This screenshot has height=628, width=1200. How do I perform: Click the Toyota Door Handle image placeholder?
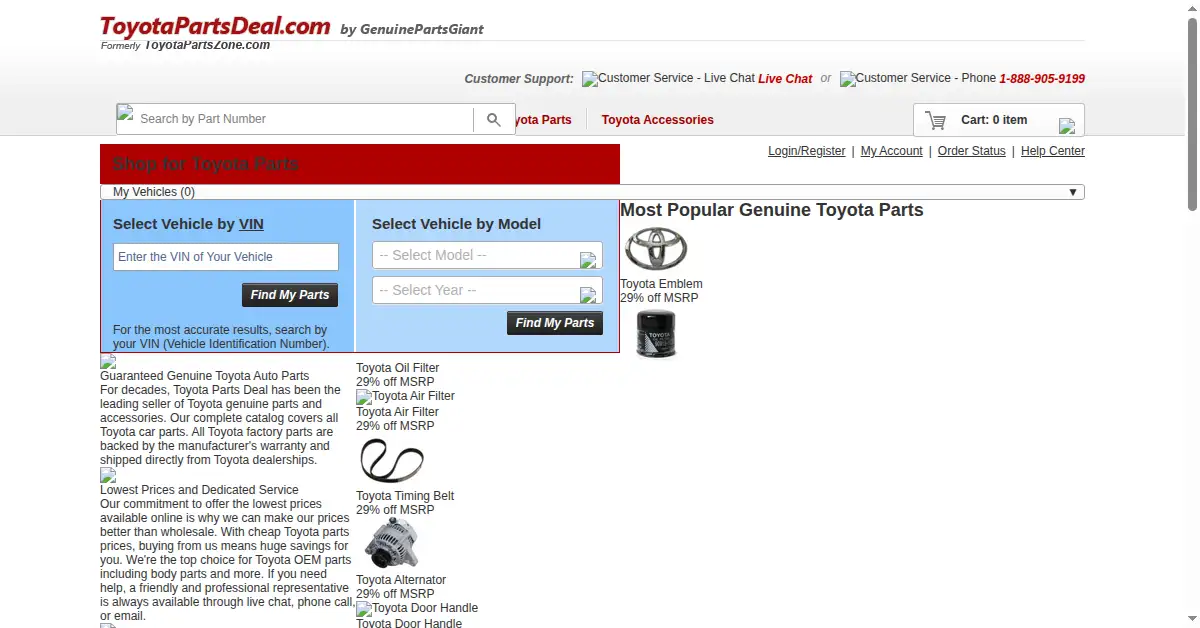tap(417, 608)
